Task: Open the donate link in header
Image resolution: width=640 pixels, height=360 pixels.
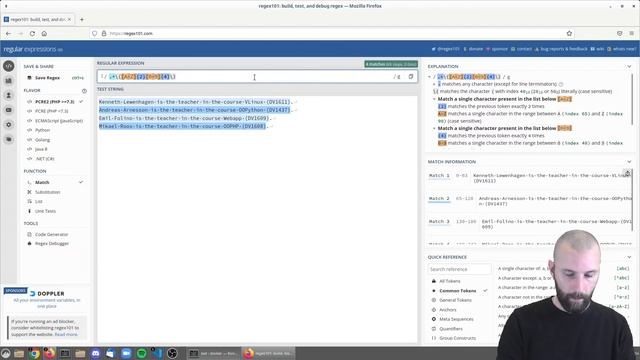Action: (473, 49)
